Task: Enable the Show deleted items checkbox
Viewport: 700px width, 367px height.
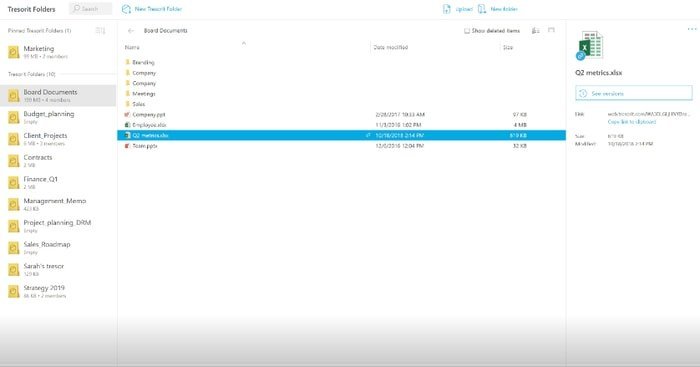Action: pos(467,31)
